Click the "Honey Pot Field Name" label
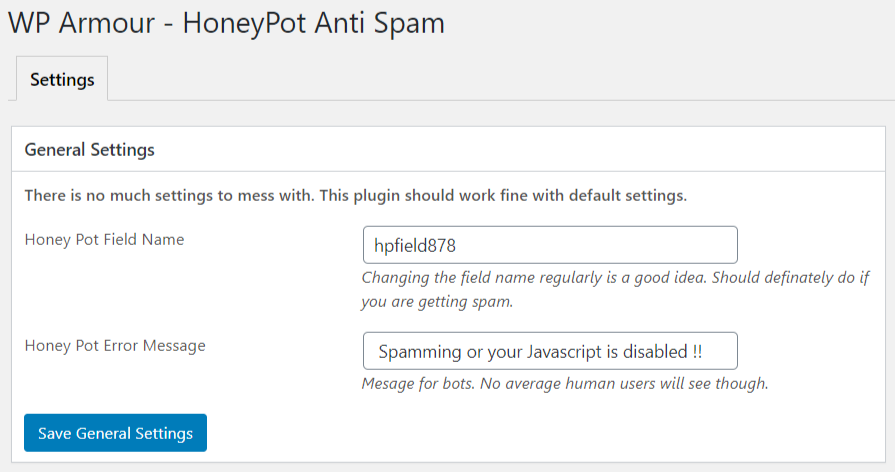The height and width of the screenshot is (472, 895). [x=104, y=239]
